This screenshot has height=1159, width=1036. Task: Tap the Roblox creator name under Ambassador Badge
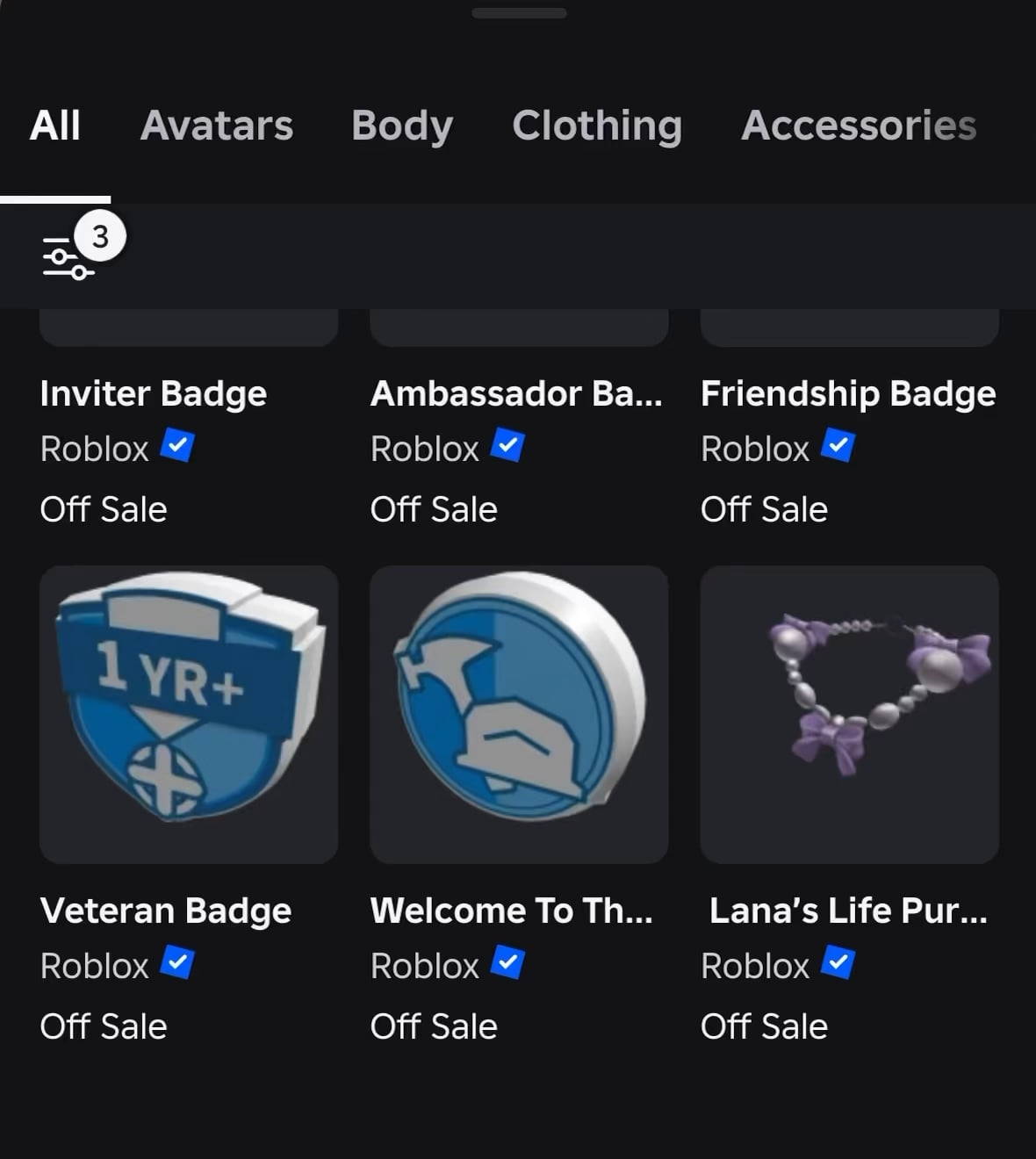point(425,450)
